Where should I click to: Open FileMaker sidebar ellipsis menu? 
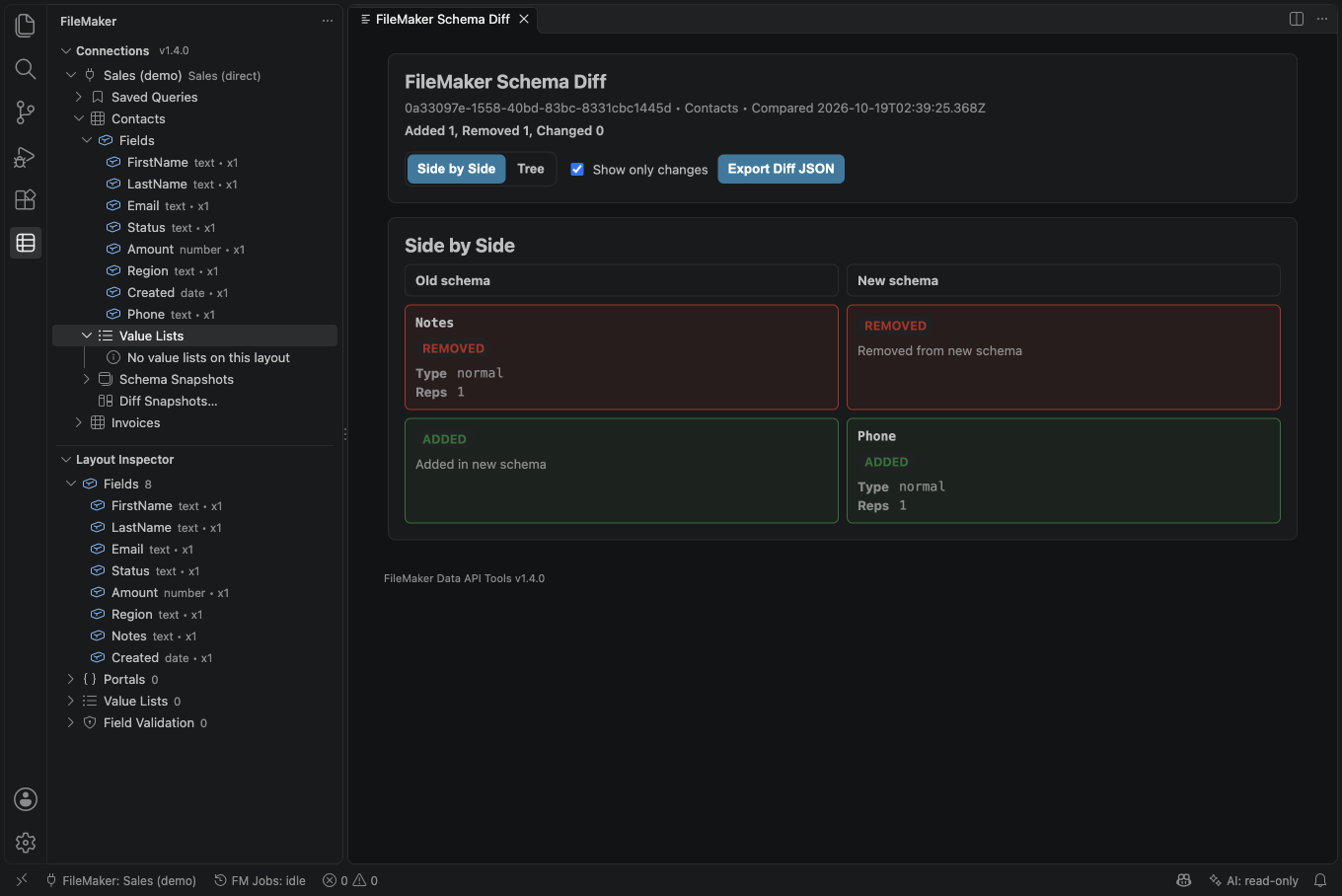328,21
